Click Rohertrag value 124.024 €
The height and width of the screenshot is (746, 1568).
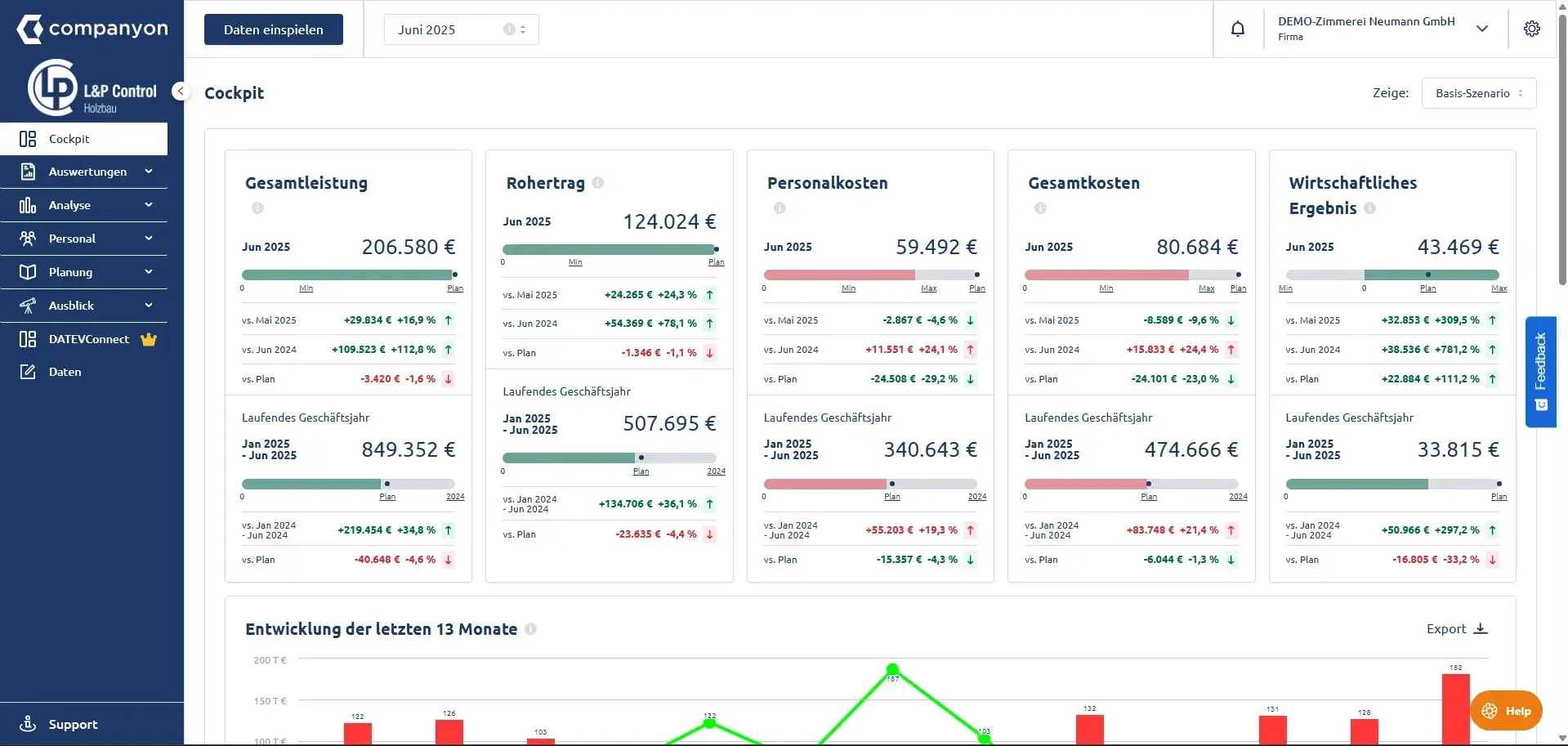669,221
